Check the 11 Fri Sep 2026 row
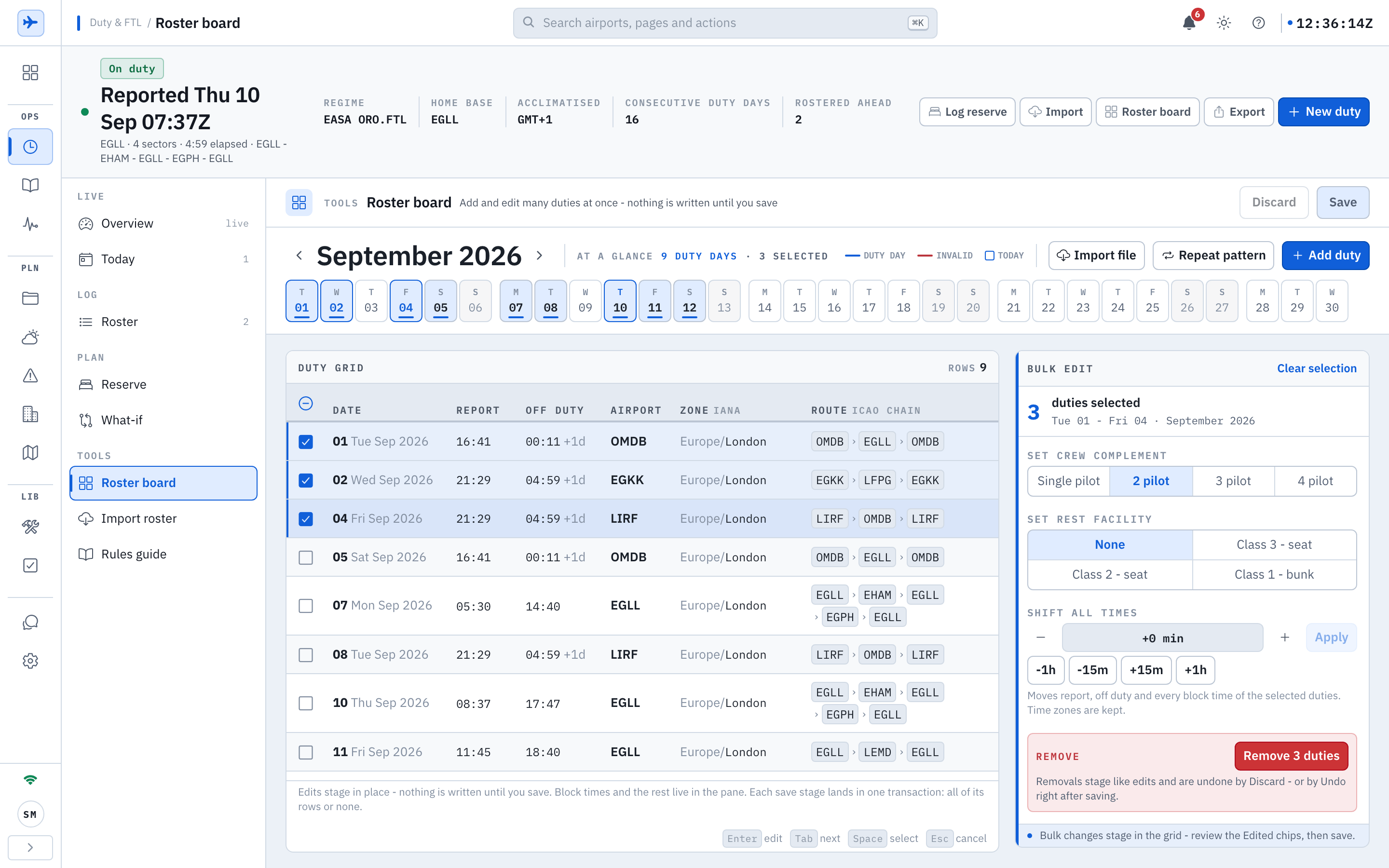1389x868 pixels. (306, 752)
